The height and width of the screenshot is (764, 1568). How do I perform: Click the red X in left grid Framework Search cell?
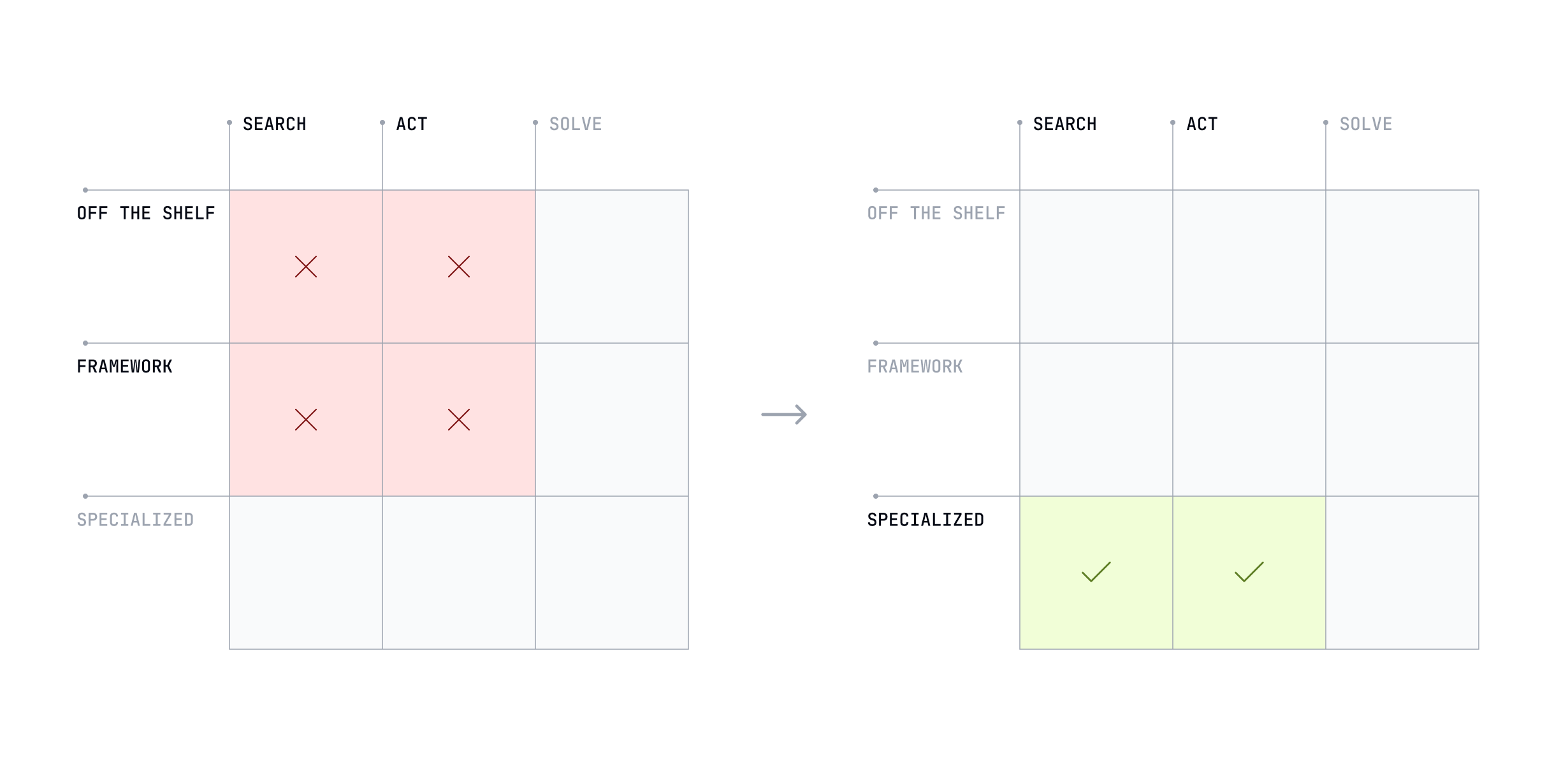coord(306,420)
